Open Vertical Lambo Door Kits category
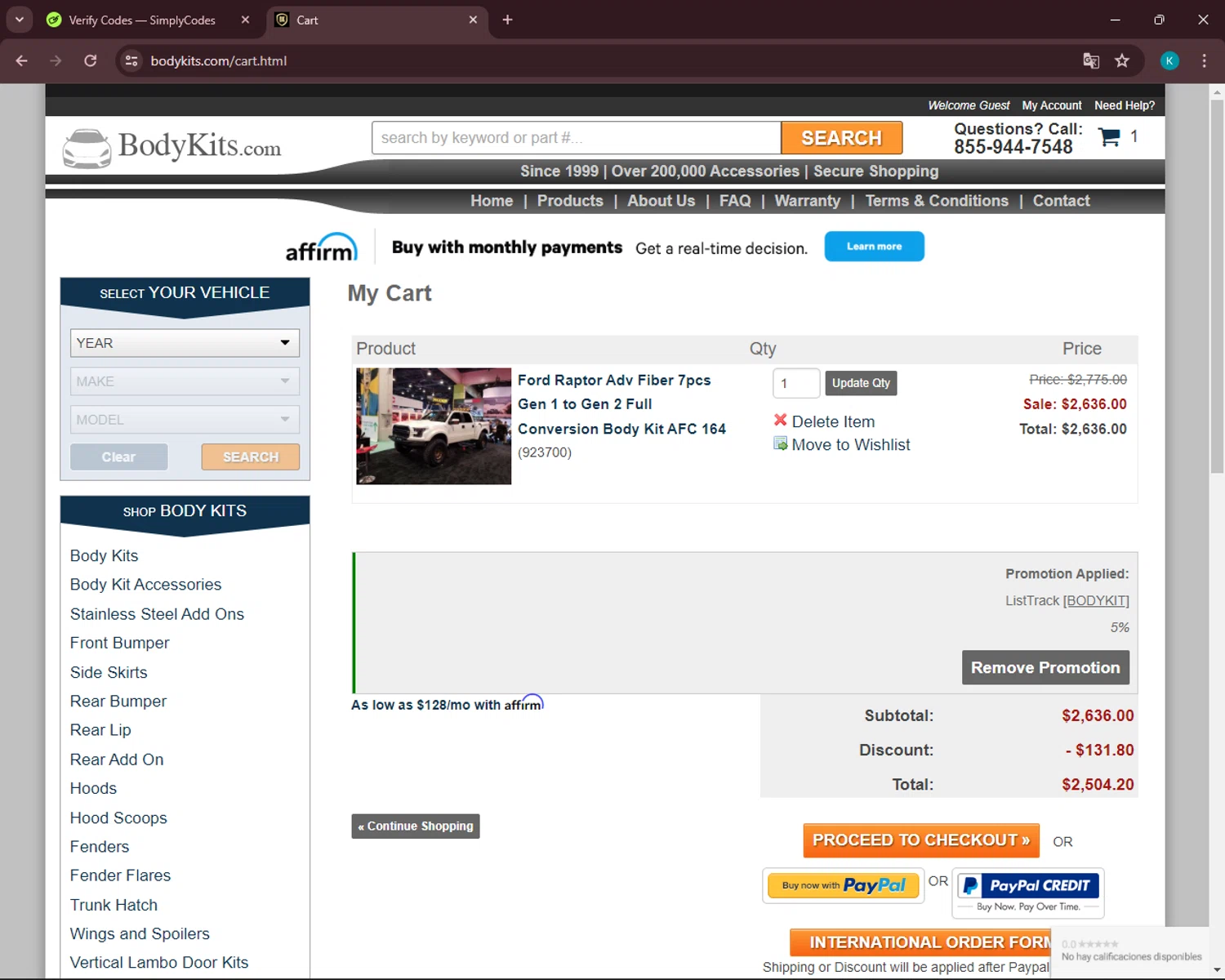Viewport: 1225px width, 980px height. [x=159, y=963]
